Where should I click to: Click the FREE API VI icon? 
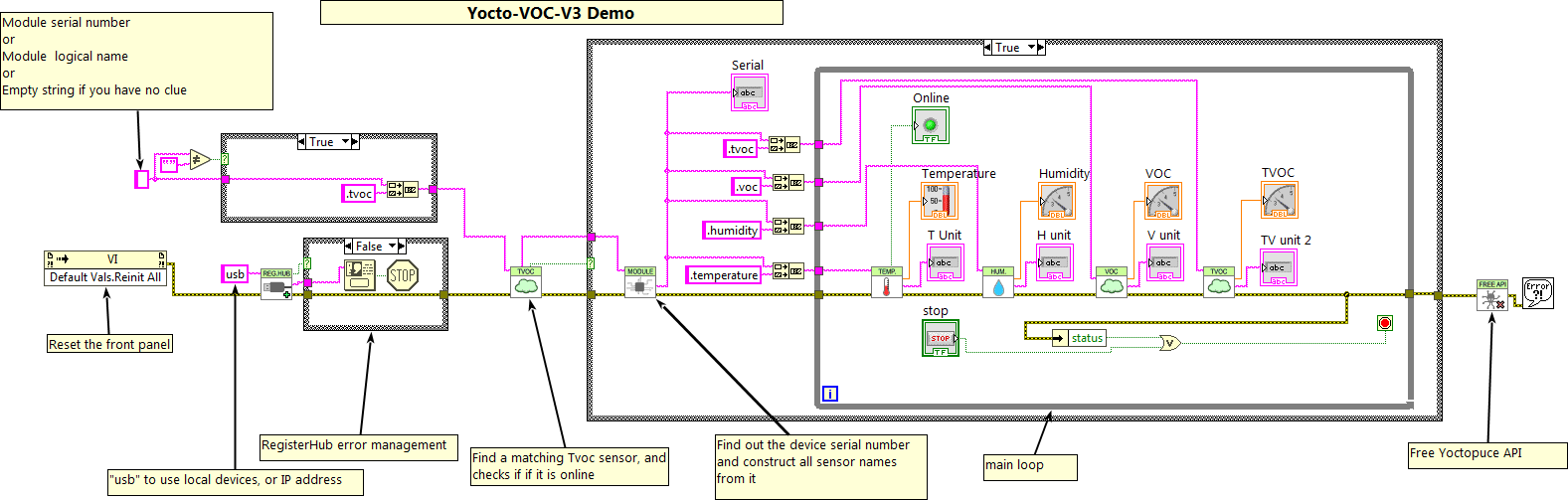click(x=1491, y=295)
